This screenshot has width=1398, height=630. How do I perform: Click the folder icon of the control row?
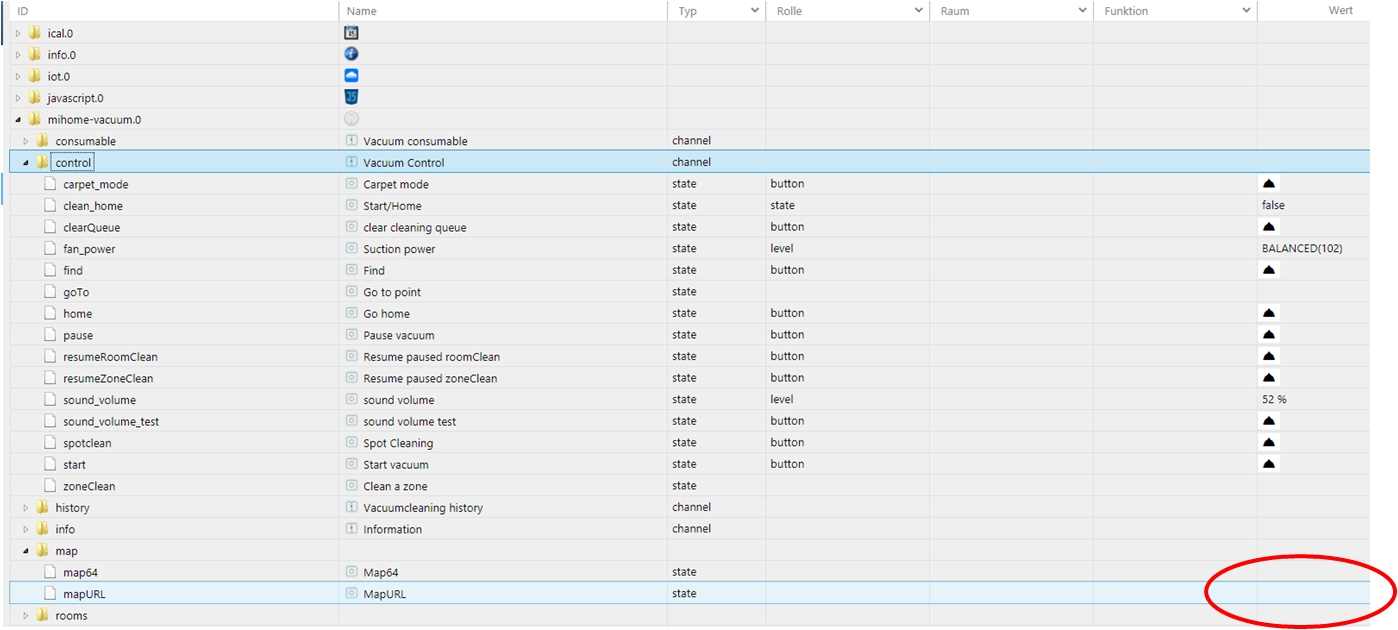click(42, 162)
